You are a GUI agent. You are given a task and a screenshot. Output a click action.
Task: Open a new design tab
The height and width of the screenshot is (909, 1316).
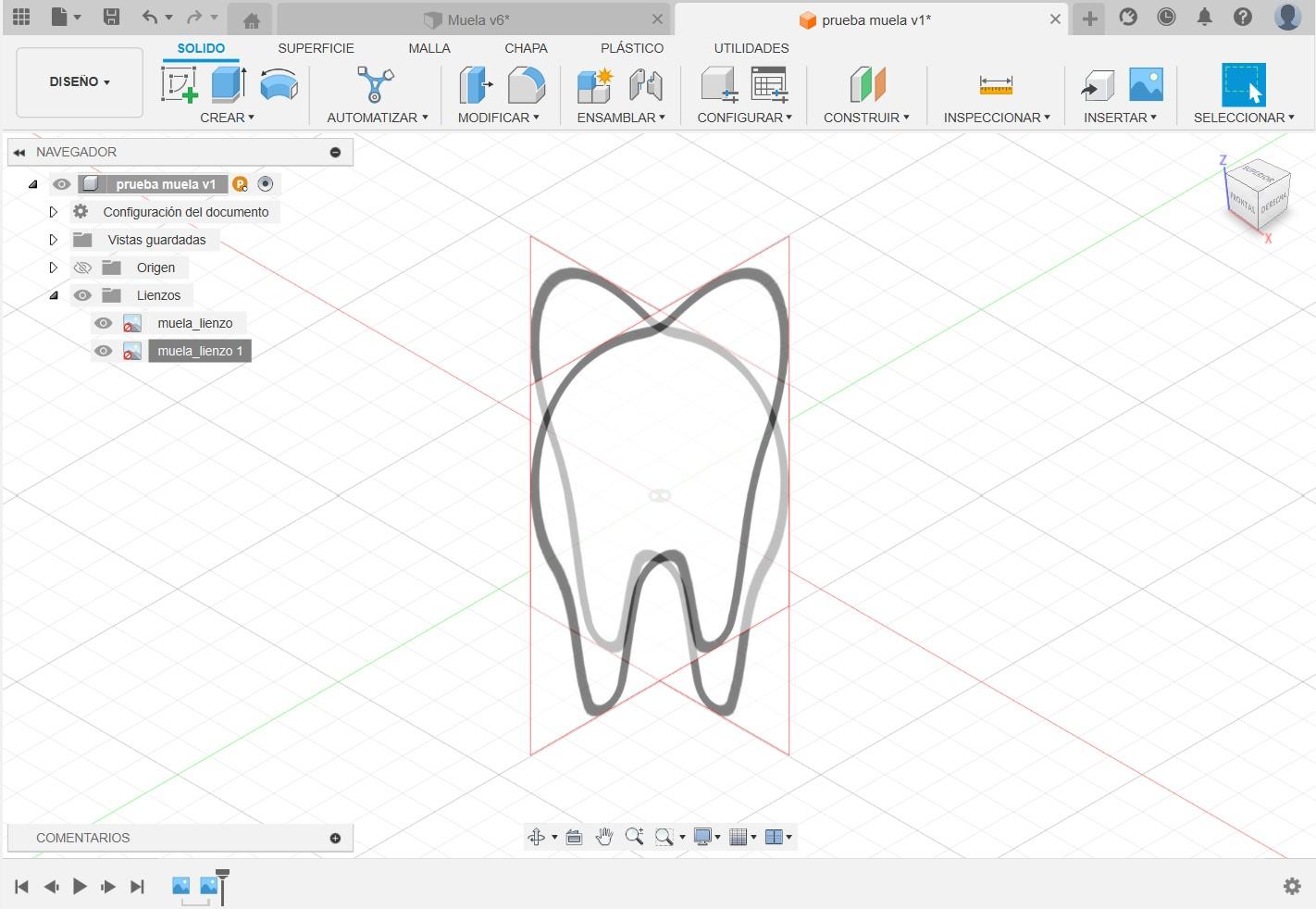(x=1089, y=19)
